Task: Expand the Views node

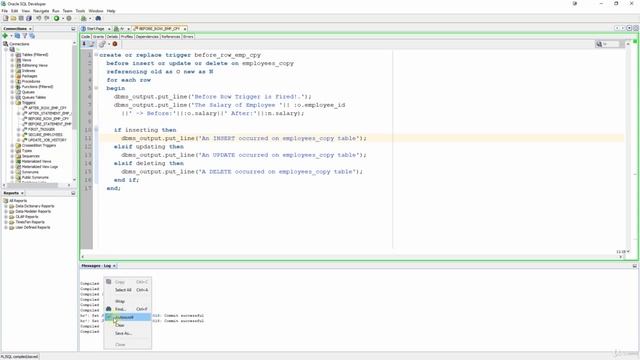Action: coord(12,60)
